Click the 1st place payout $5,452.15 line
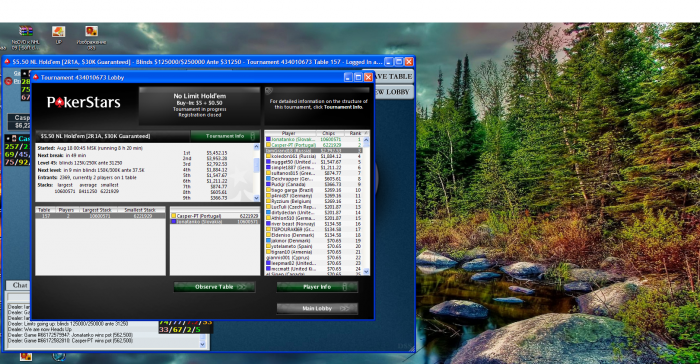Viewport: 700px width, 364px height. (205, 153)
